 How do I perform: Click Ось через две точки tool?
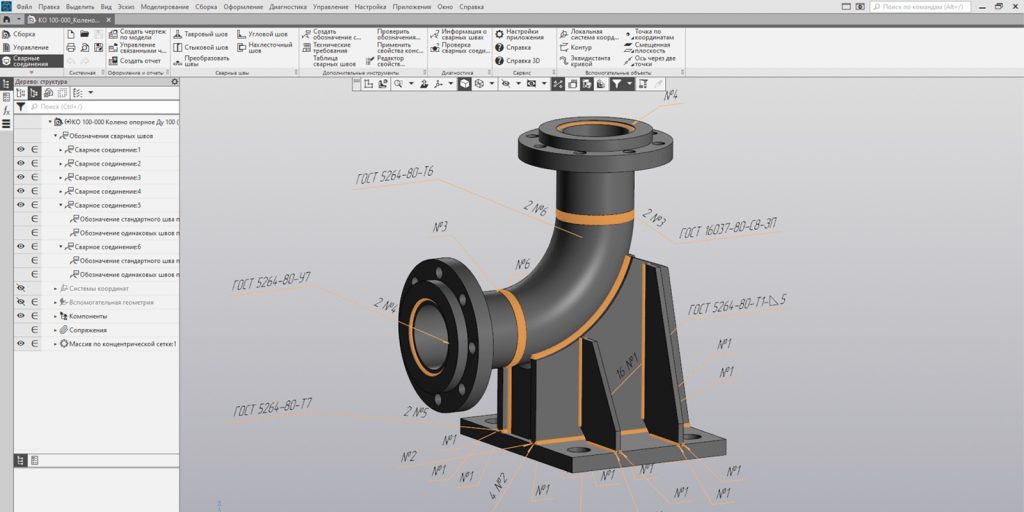650,61
